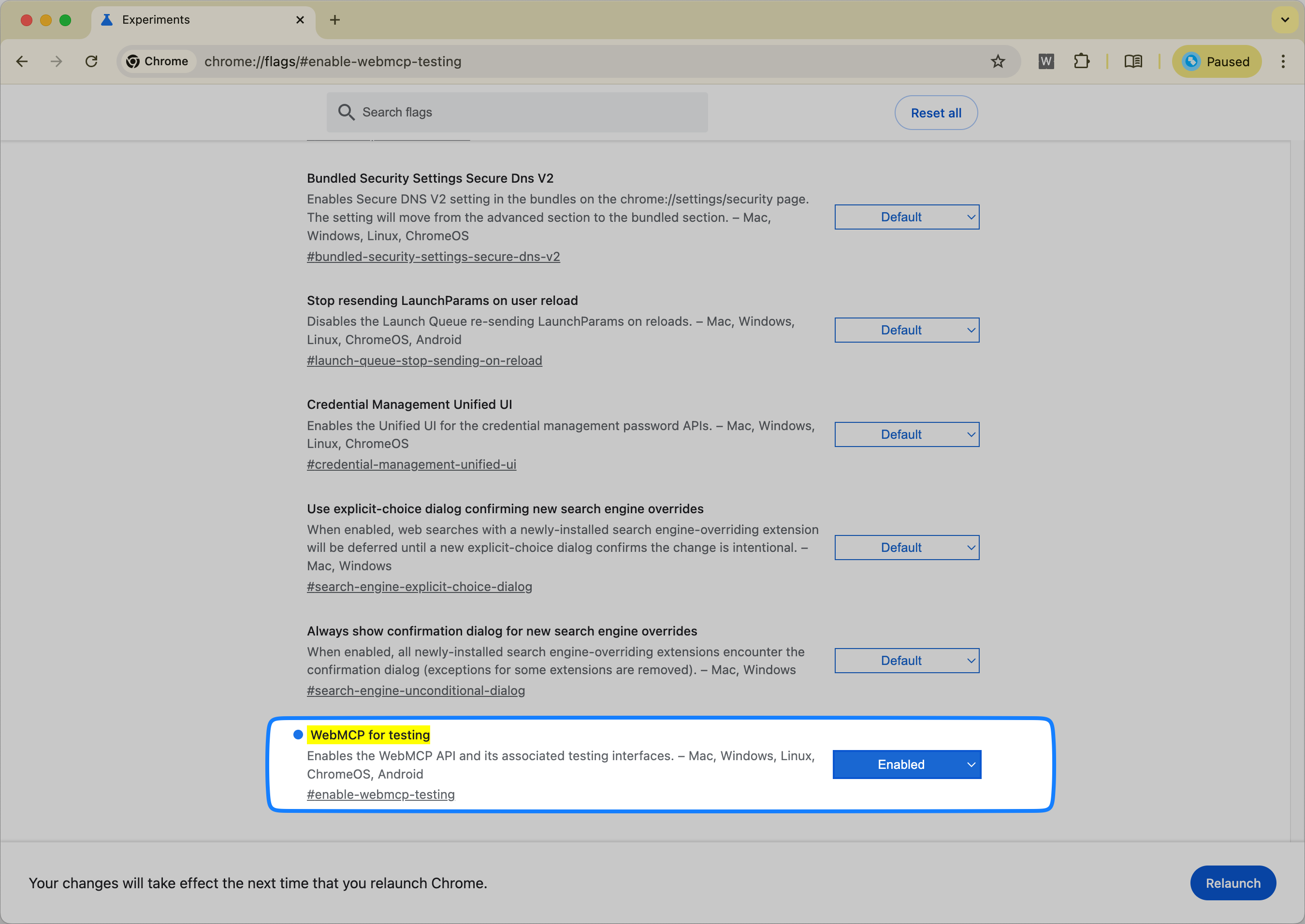
Task: Open the three-dot Chrome menu
Action: click(x=1283, y=61)
